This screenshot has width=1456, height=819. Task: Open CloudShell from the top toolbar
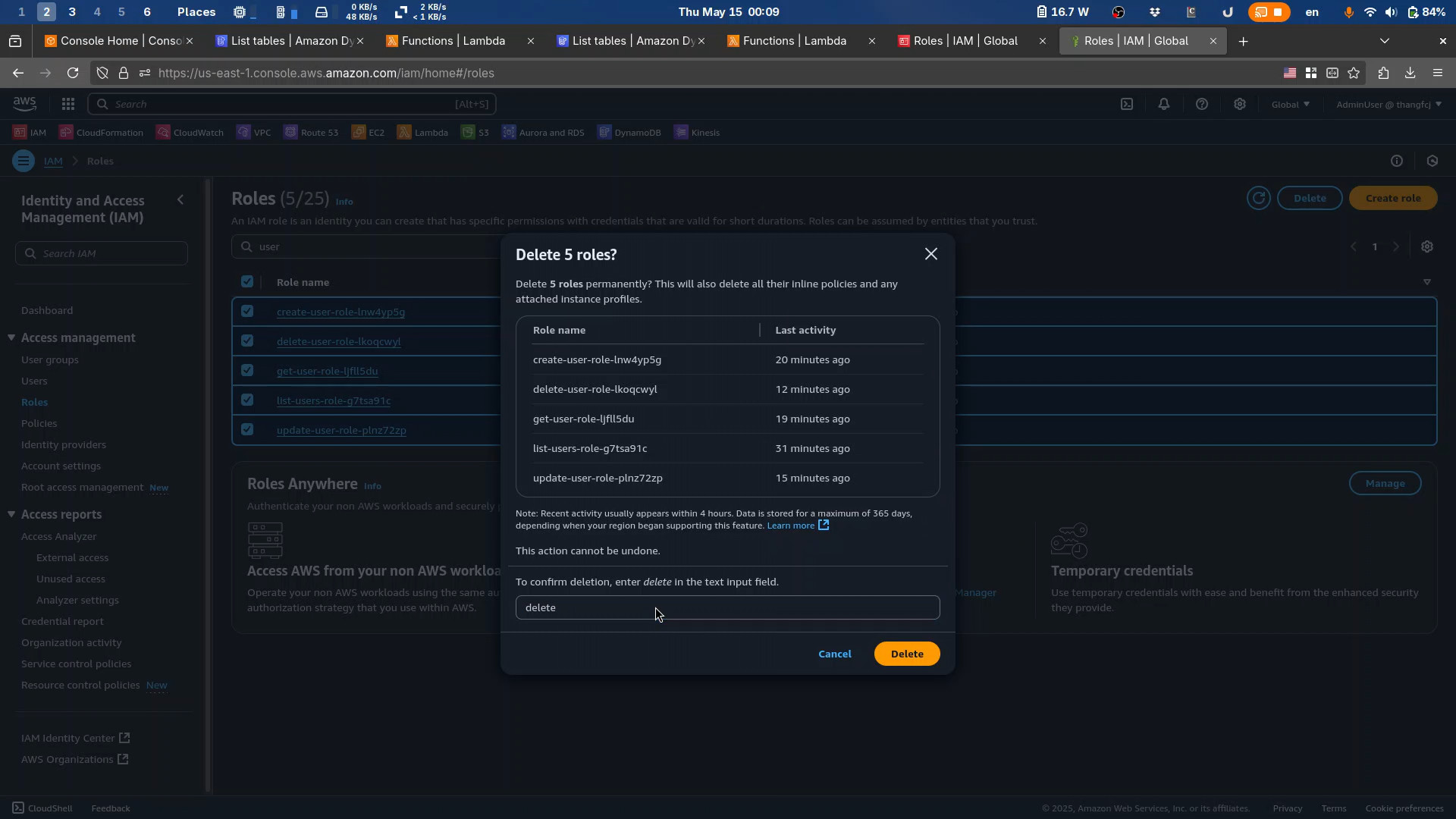click(x=1127, y=104)
